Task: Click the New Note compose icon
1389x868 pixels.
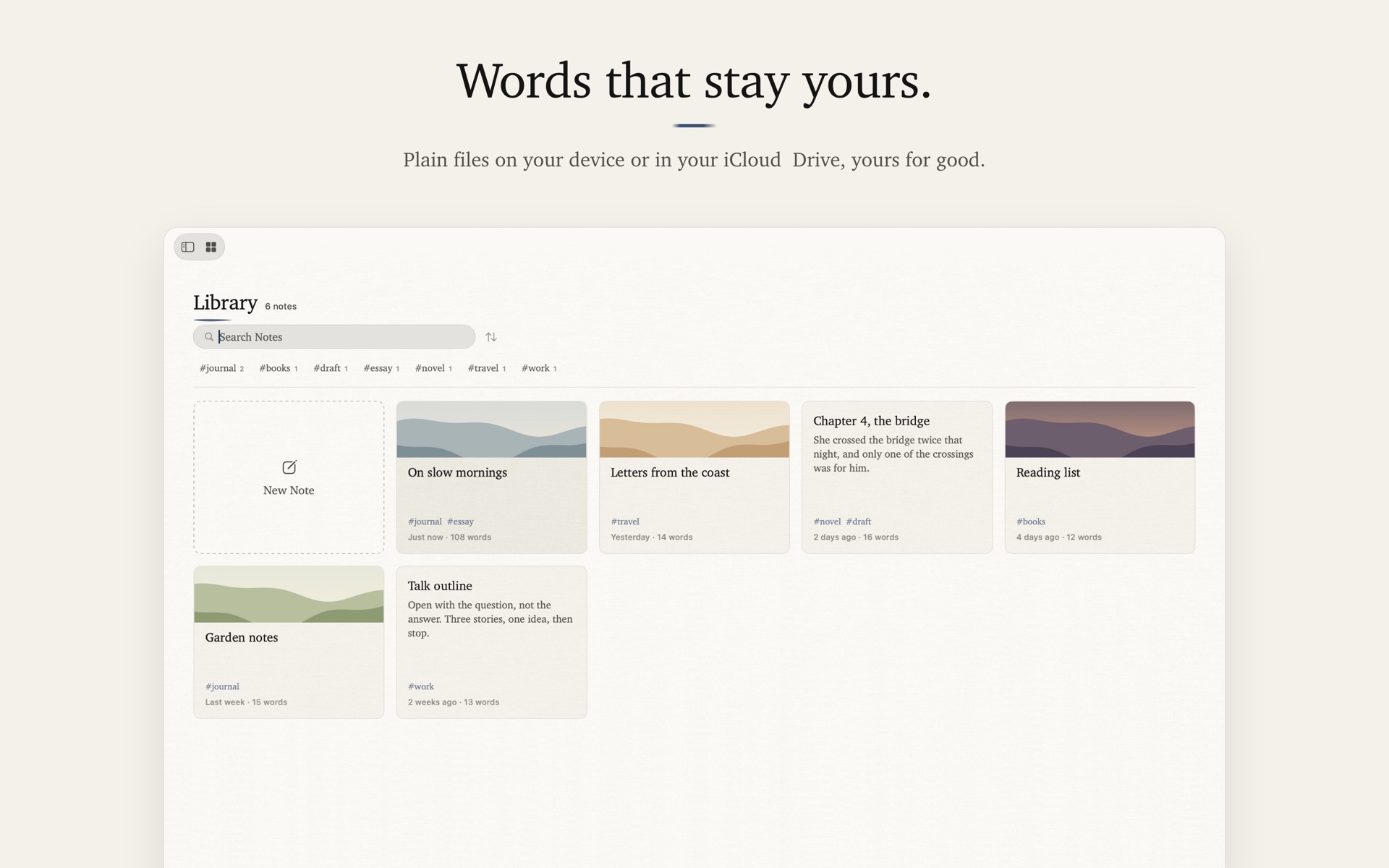Action: point(289,467)
